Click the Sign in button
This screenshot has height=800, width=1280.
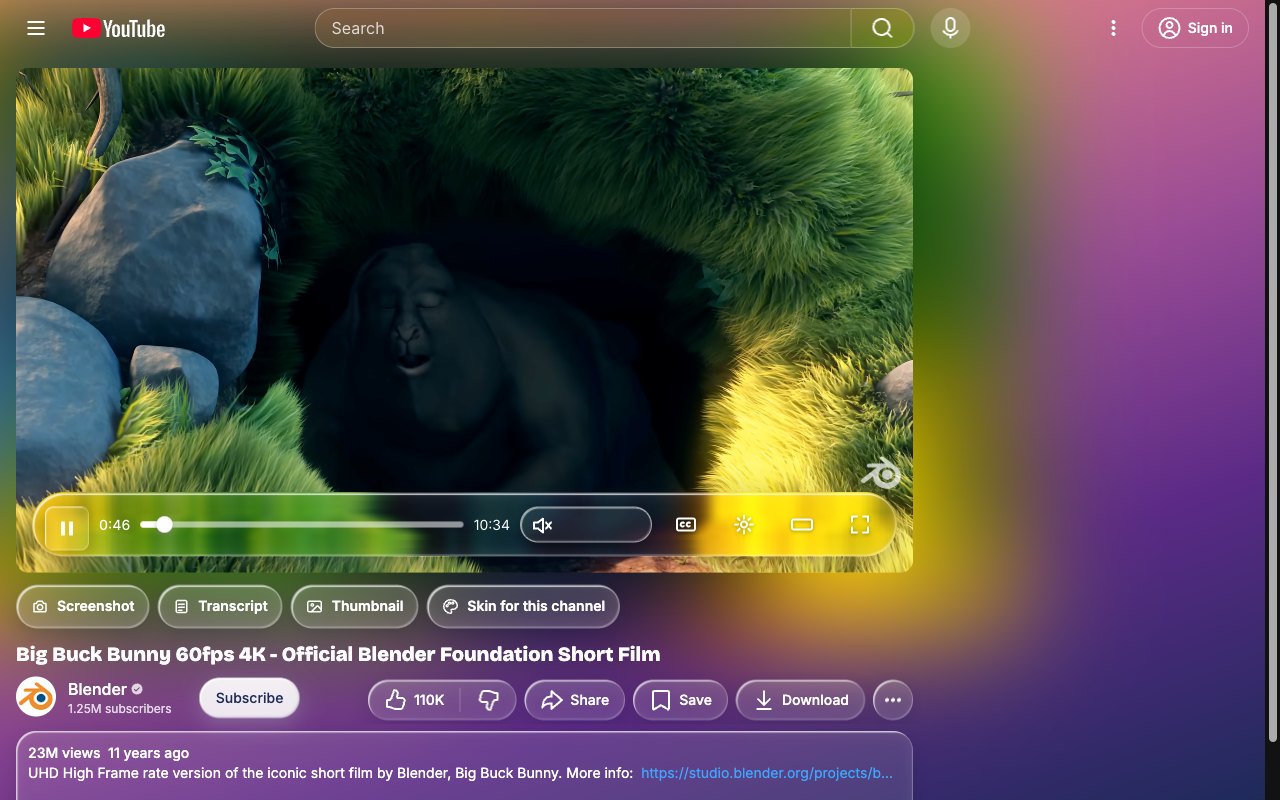coord(1195,28)
